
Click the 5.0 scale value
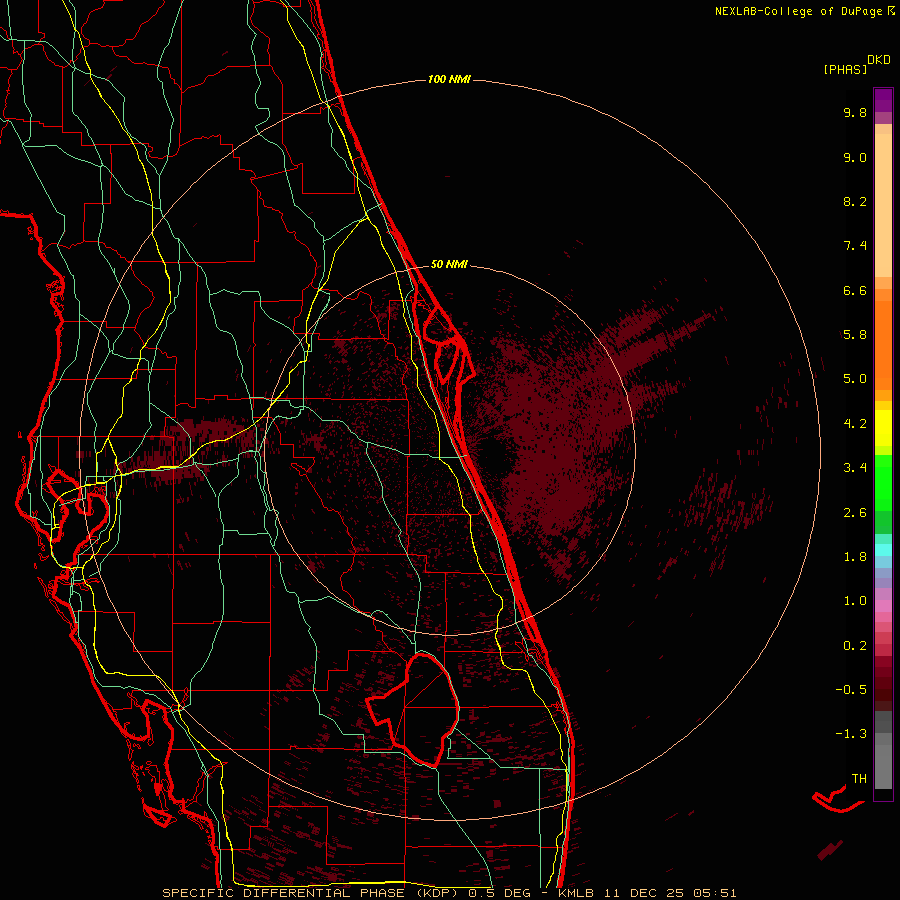855,379
